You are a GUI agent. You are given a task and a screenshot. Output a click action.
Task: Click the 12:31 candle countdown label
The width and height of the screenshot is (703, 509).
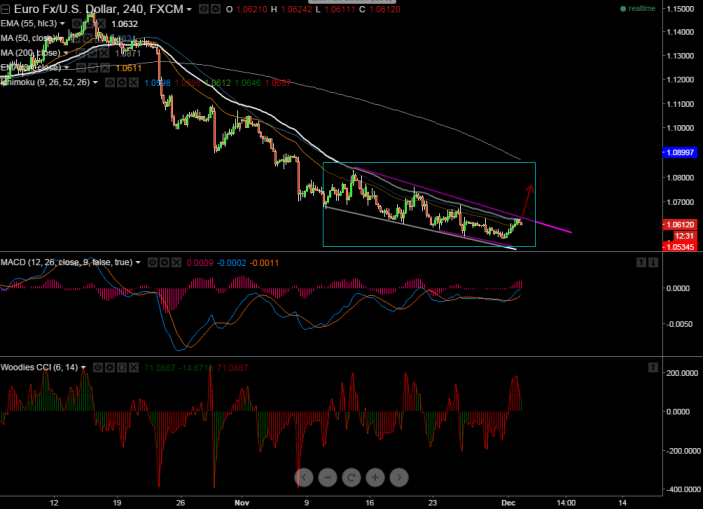coord(684,236)
